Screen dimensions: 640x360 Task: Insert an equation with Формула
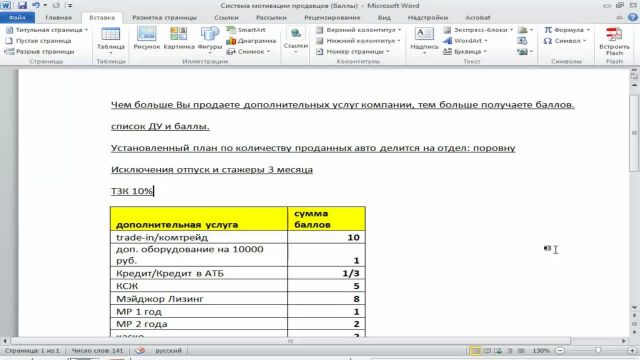tap(567, 30)
